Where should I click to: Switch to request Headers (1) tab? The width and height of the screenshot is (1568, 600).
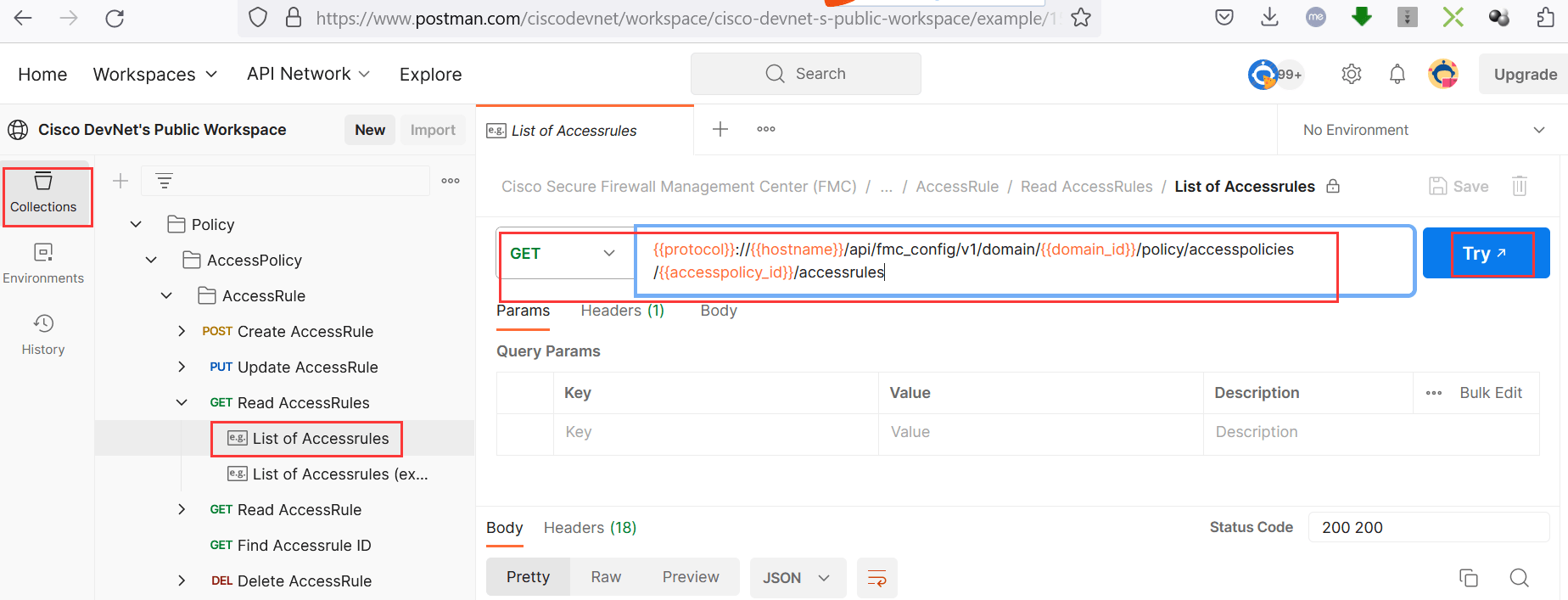(623, 311)
